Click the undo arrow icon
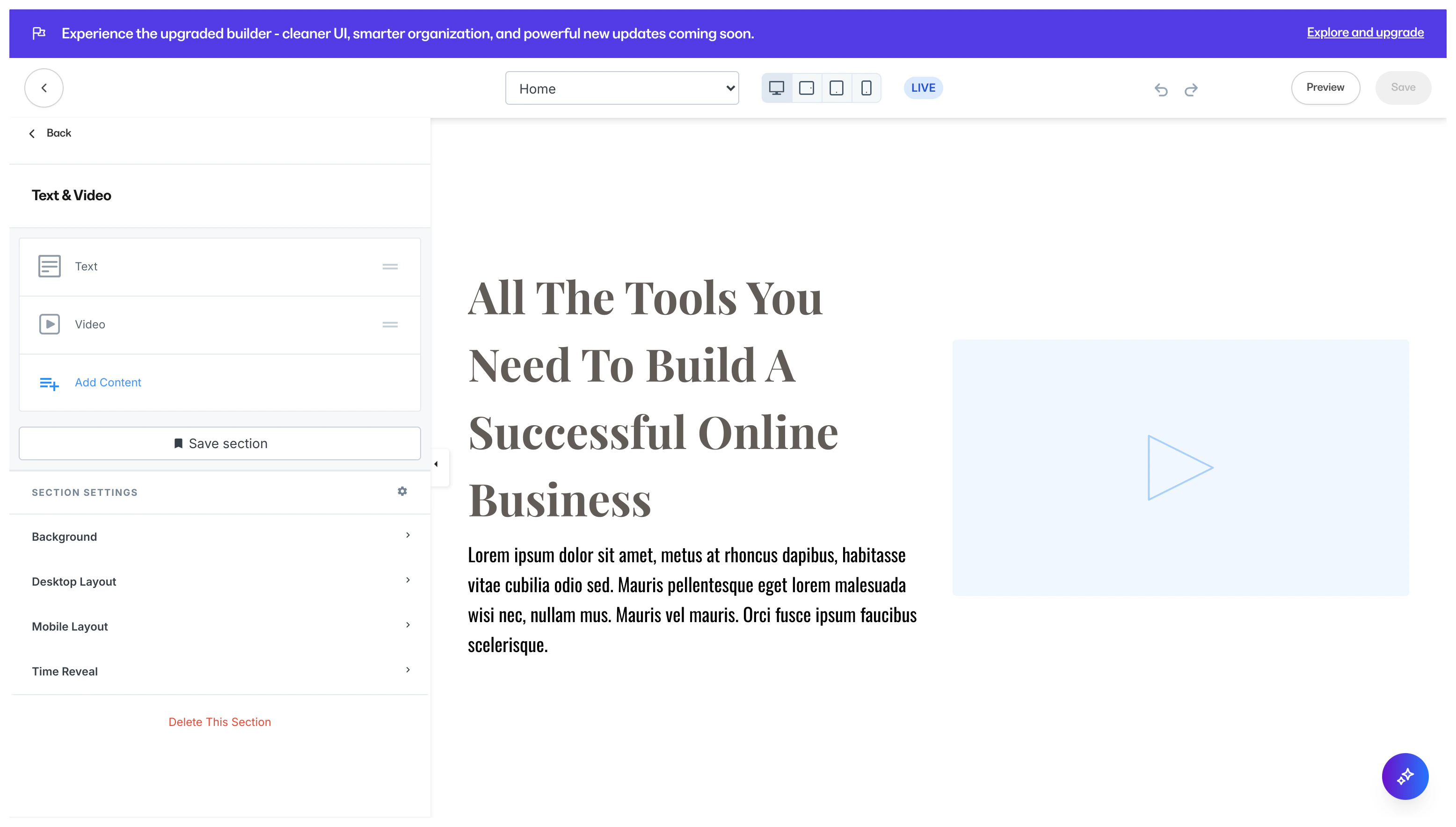1456x827 pixels. click(x=1161, y=90)
